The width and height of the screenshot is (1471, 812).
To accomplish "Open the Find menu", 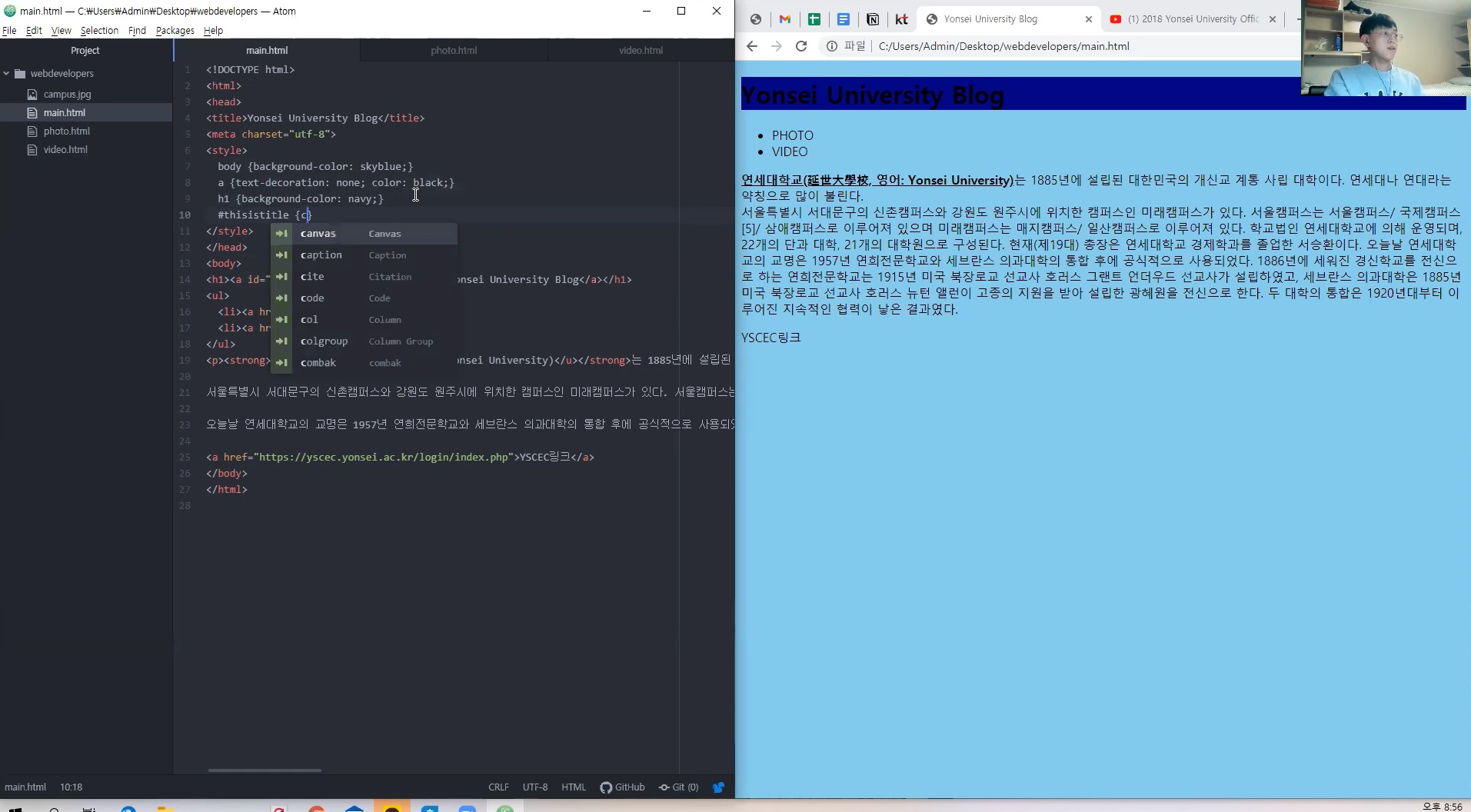I will [x=137, y=31].
